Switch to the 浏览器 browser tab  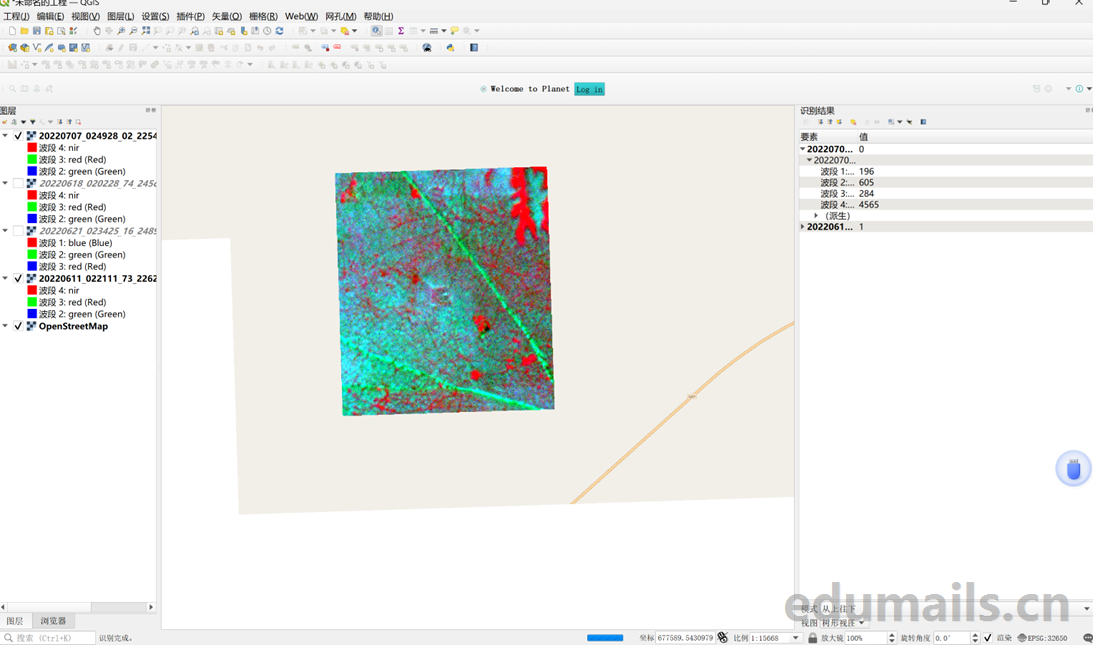53,621
